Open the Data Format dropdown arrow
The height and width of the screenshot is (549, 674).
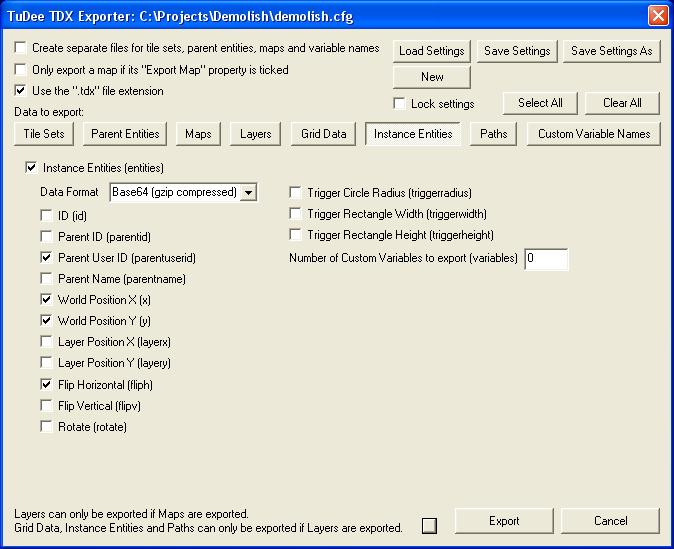click(x=248, y=192)
